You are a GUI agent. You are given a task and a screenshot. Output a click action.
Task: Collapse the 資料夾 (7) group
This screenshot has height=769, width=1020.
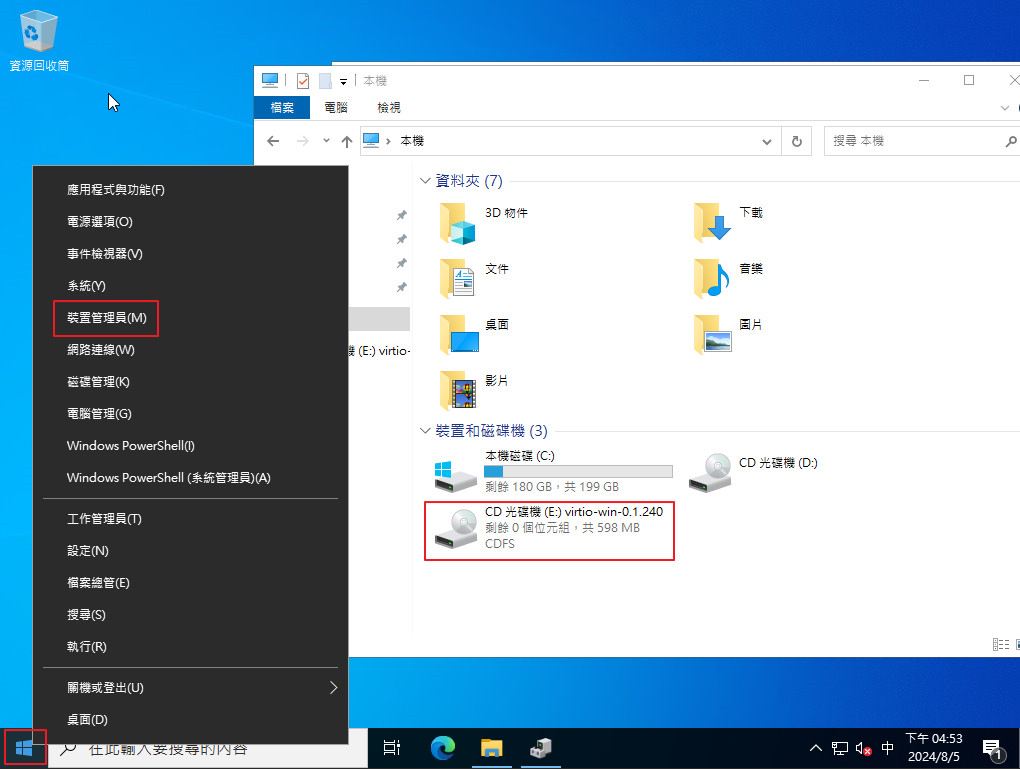tap(426, 181)
